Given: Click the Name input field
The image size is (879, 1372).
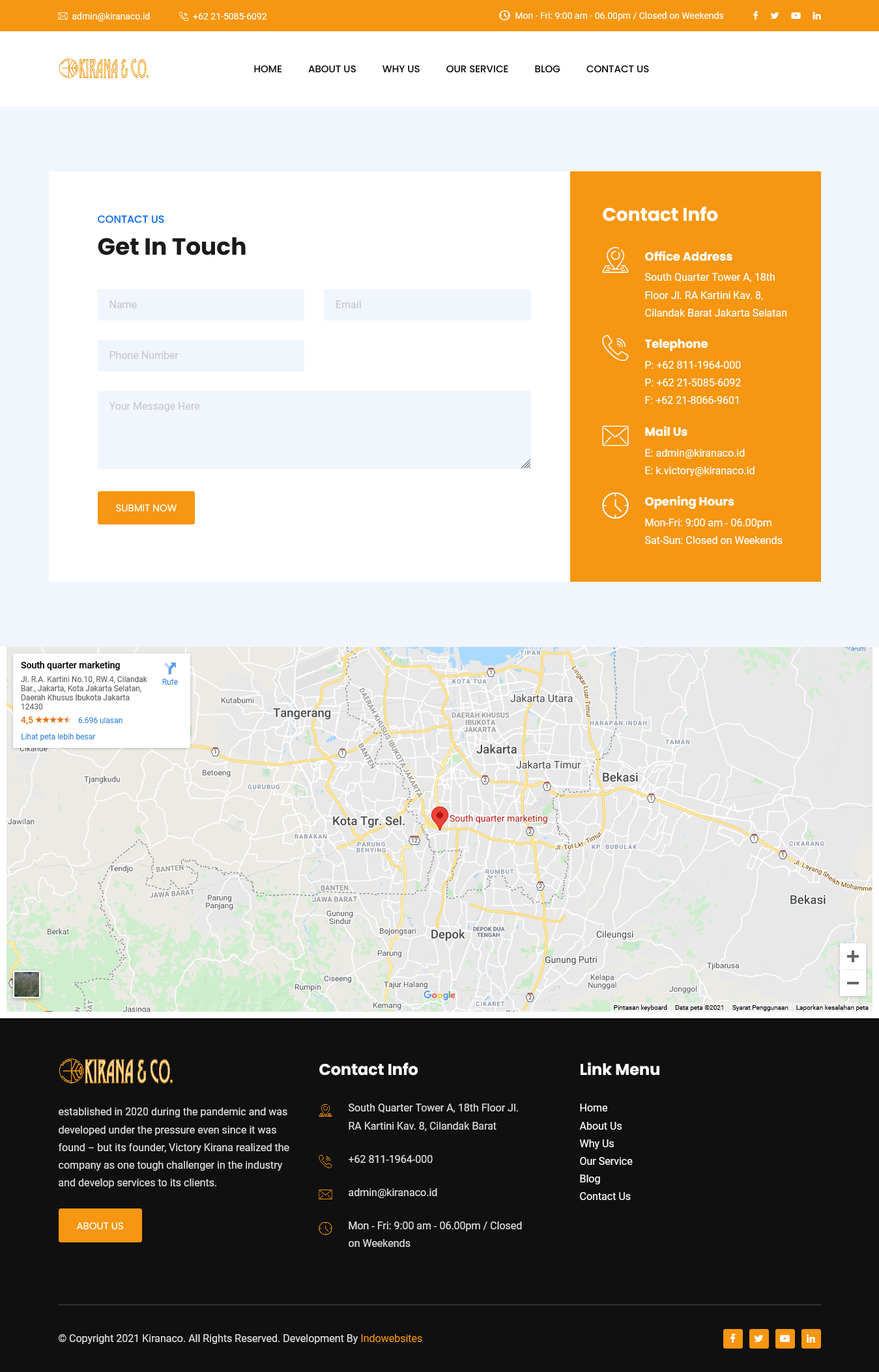Looking at the screenshot, I should (201, 305).
